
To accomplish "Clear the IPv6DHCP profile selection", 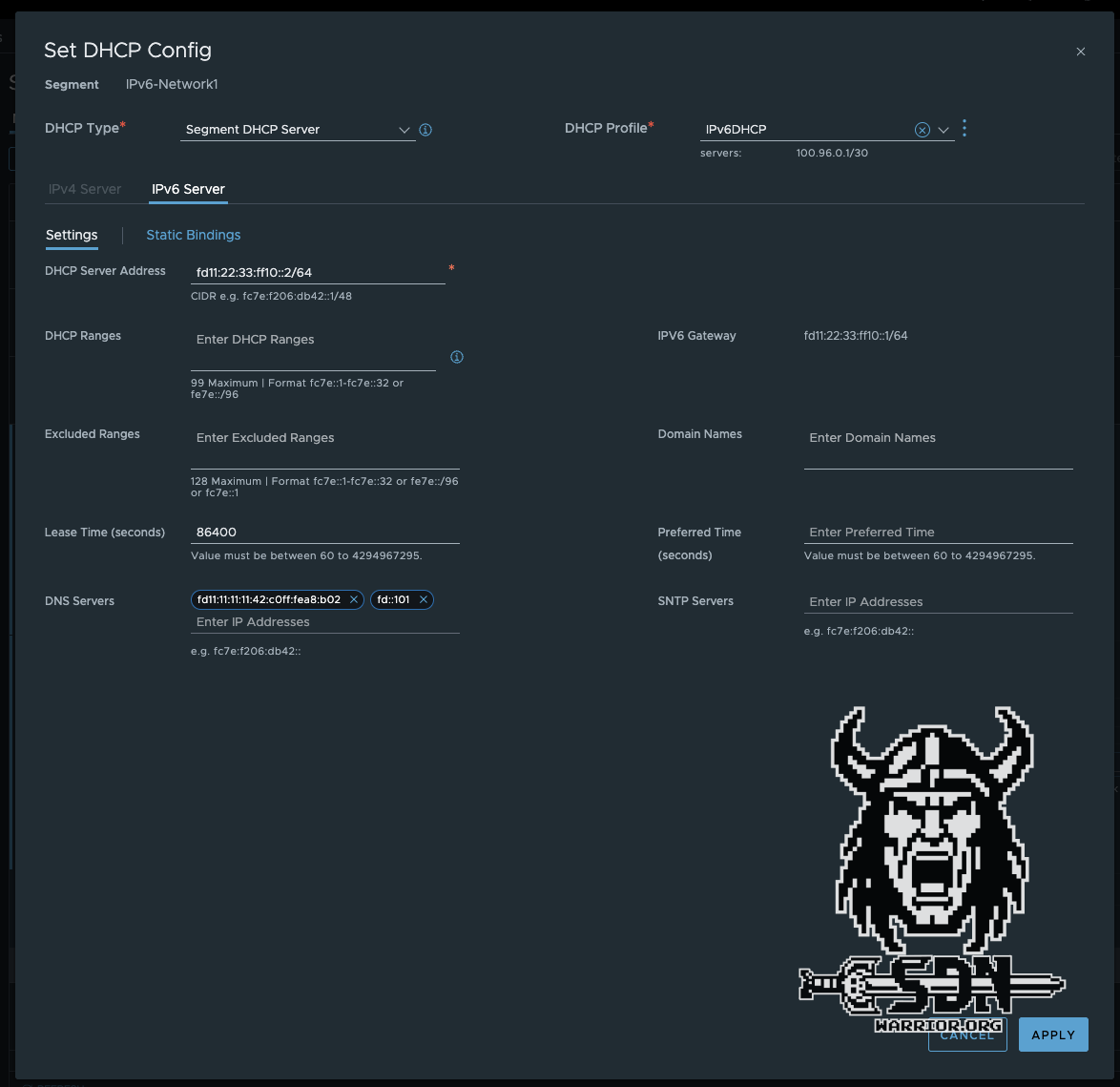I will [922, 130].
